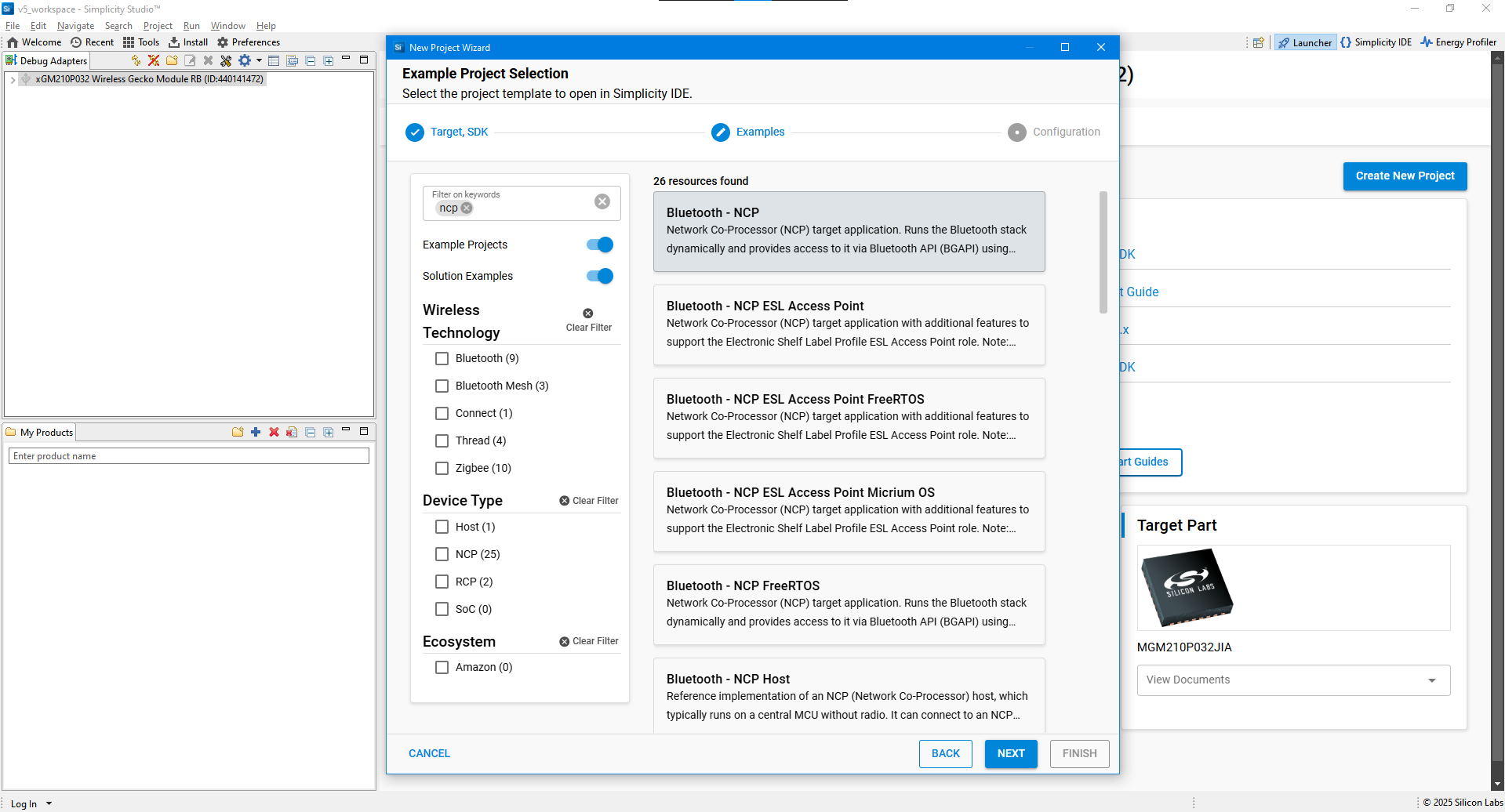Check the Zigbee (10) filter
This screenshot has height=812, width=1505.
pos(442,468)
